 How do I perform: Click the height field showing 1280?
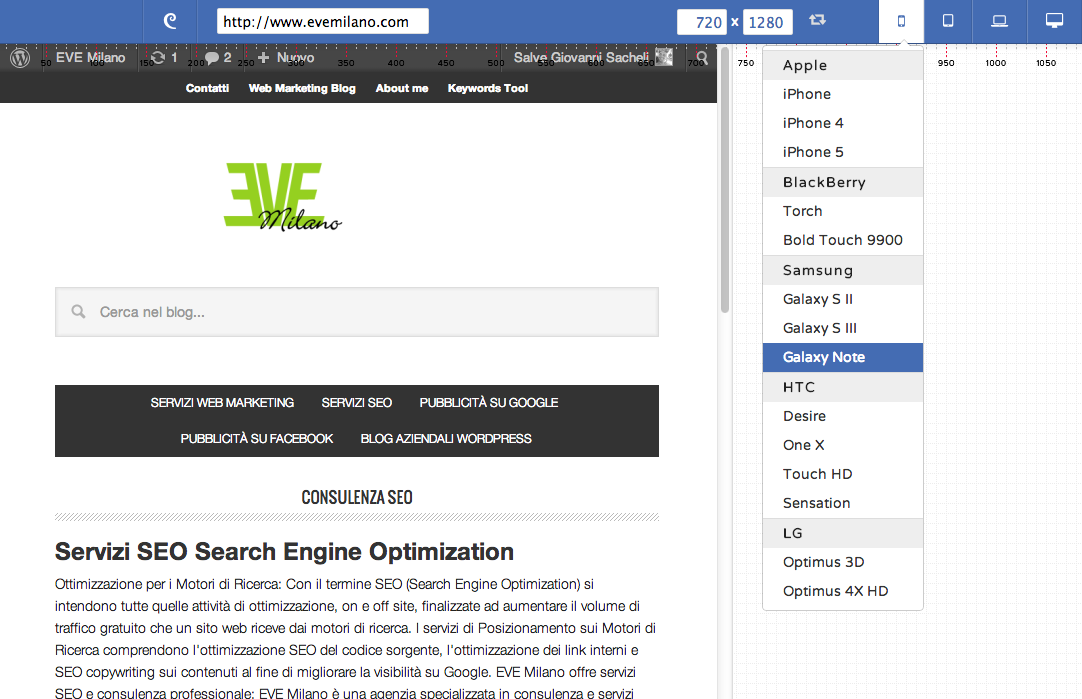767,22
